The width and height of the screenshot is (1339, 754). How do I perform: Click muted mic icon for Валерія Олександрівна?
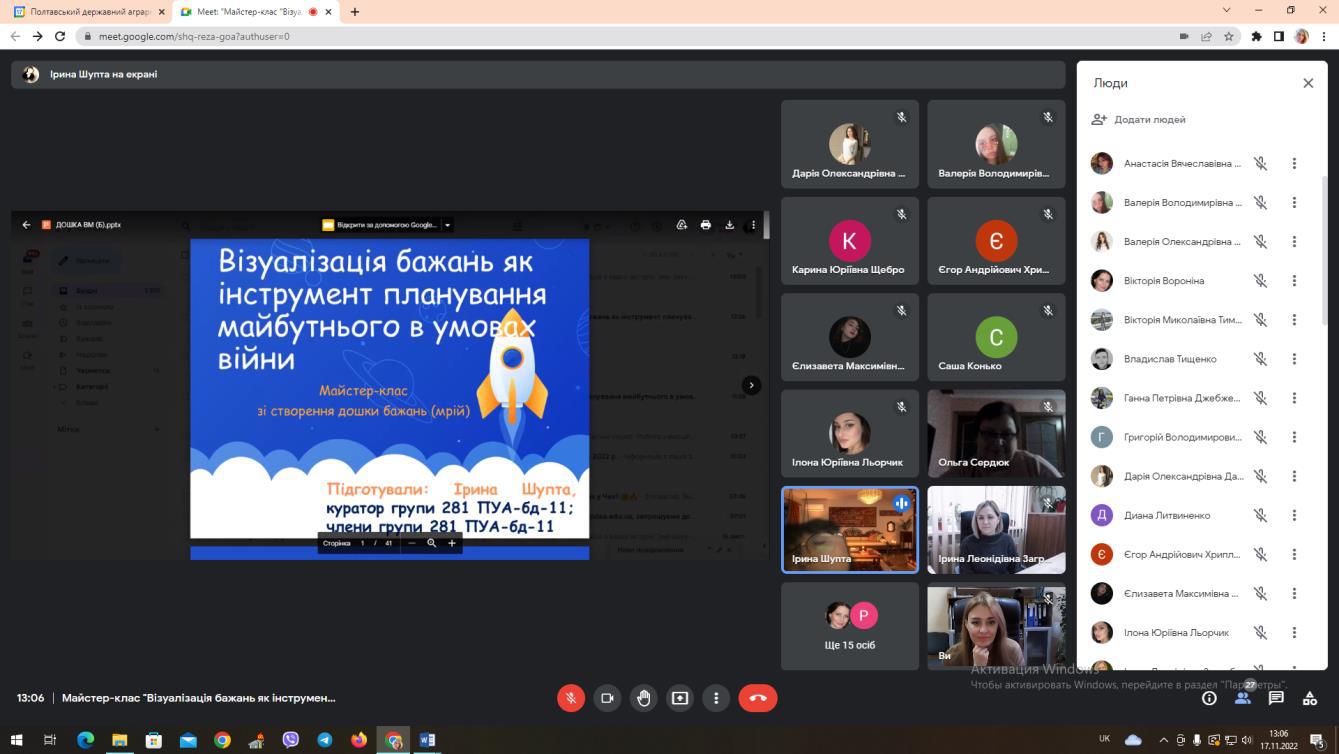coord(1261,241)
